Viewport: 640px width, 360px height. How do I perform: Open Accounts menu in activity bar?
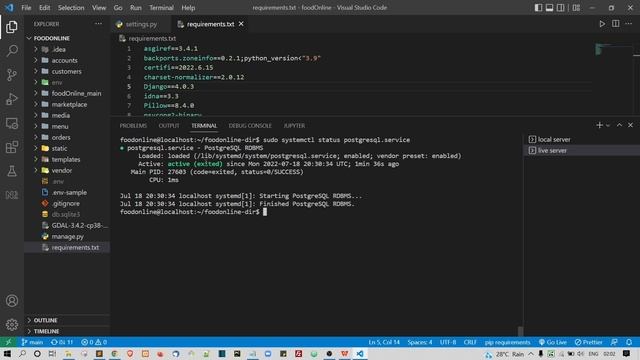point(12,301)
